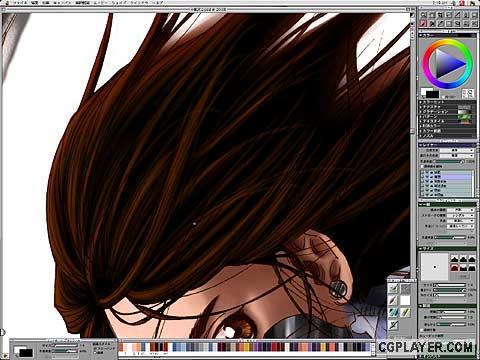
Task: Open the File menu in the menu bar
Action: [21, 3]
